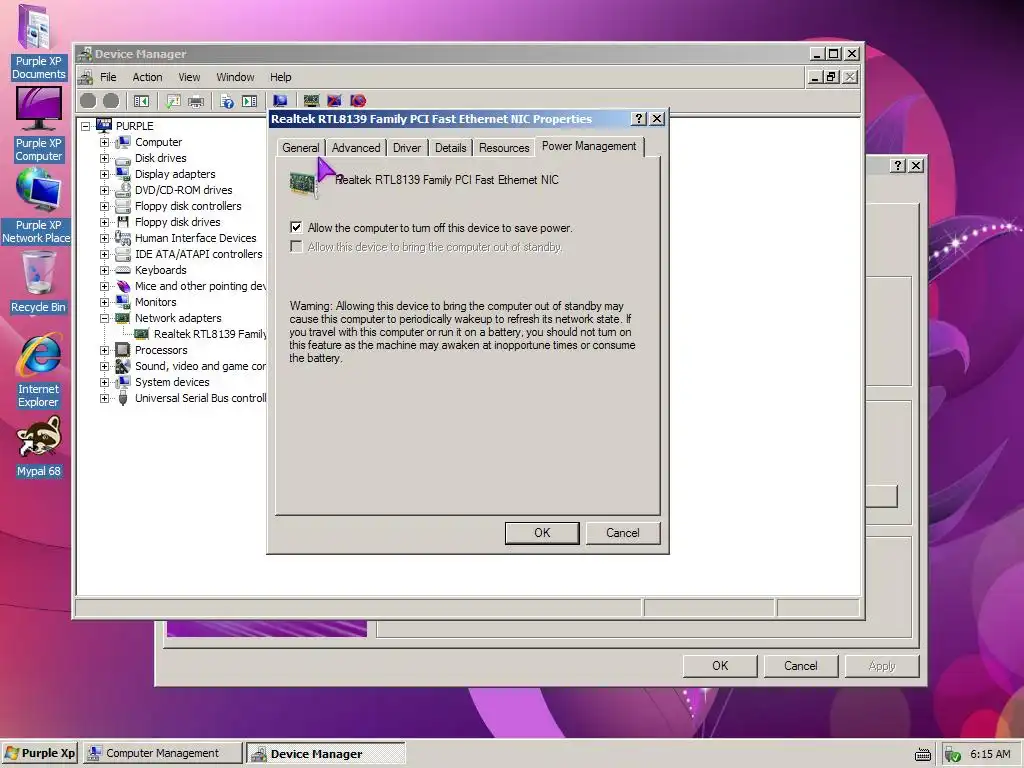Click OK in the background dialog
The image size is (1024, 768).
coord(720,666)
